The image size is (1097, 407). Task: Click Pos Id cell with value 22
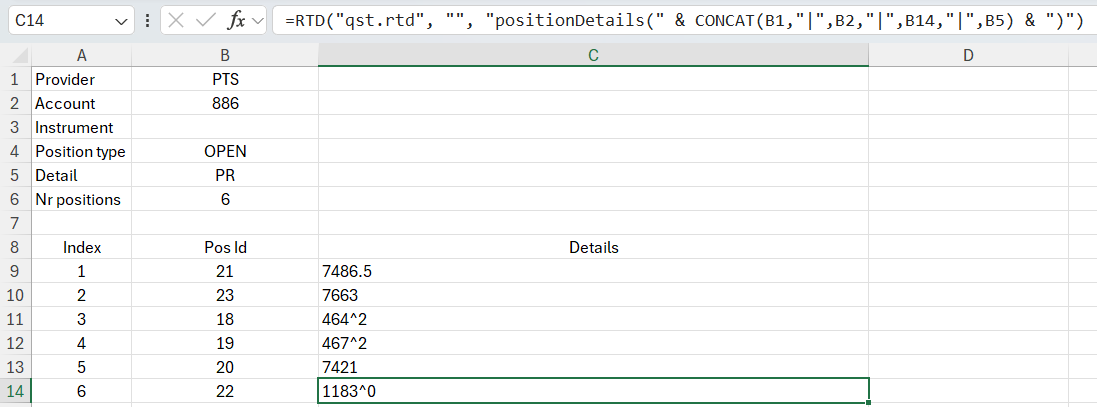pyautogui.click(x=225, y=391)
